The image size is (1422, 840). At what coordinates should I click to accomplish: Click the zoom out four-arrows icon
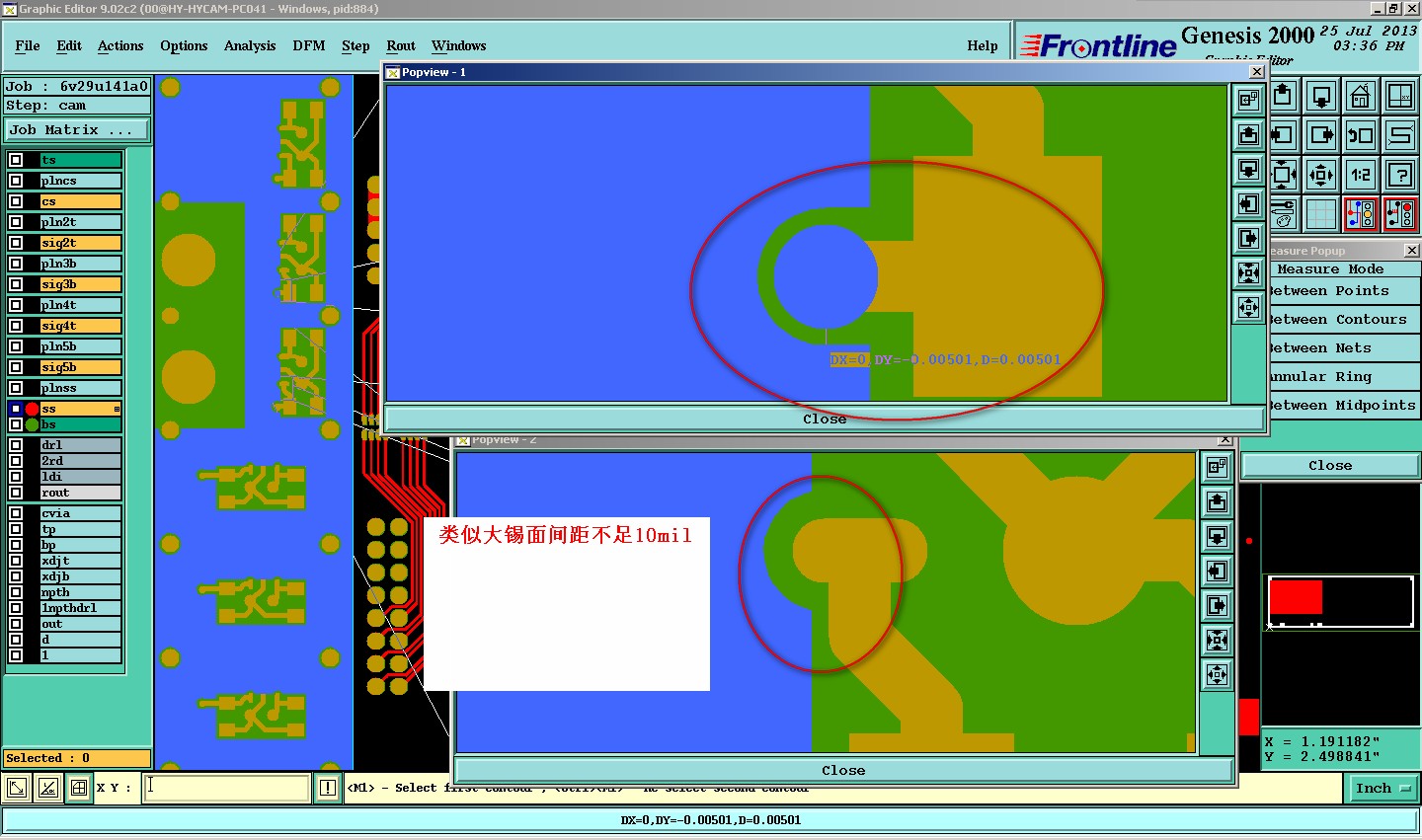tap(1321, 175)
